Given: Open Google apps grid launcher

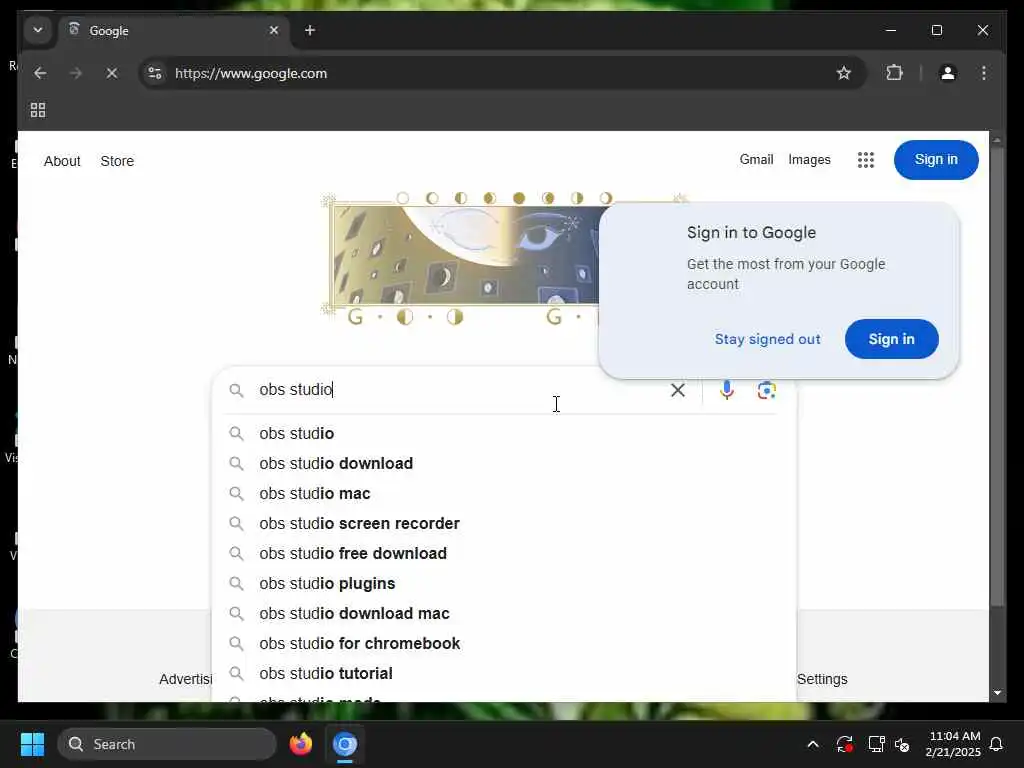Looking at the screenshot, I should pos(865,160).
